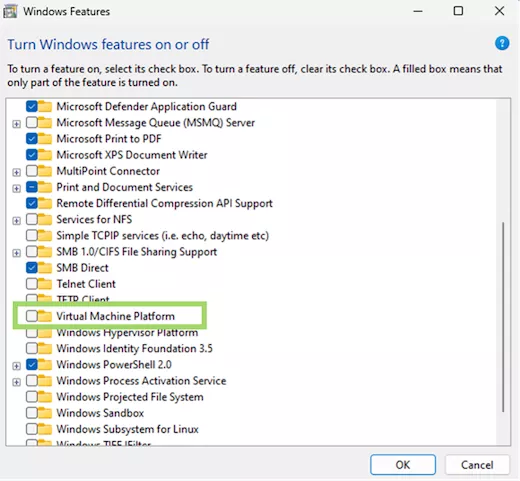Enable the Virtual Machine Platform checkbox

point(32,316)
